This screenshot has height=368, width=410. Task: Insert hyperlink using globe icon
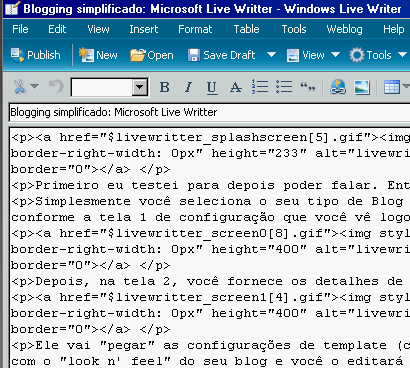click(x=338, y=87)
